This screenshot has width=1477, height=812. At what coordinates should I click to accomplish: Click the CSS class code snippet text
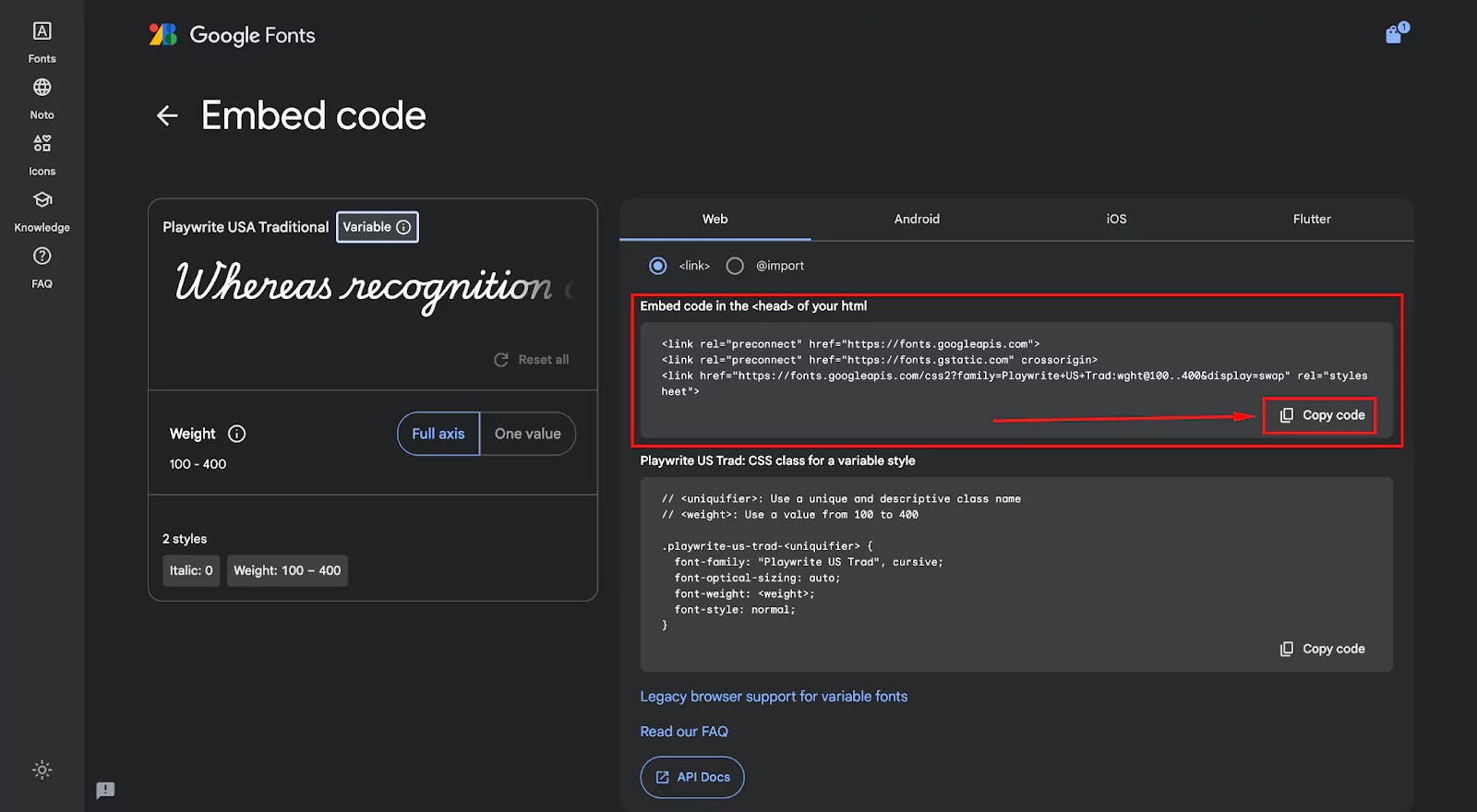point(841,562)
